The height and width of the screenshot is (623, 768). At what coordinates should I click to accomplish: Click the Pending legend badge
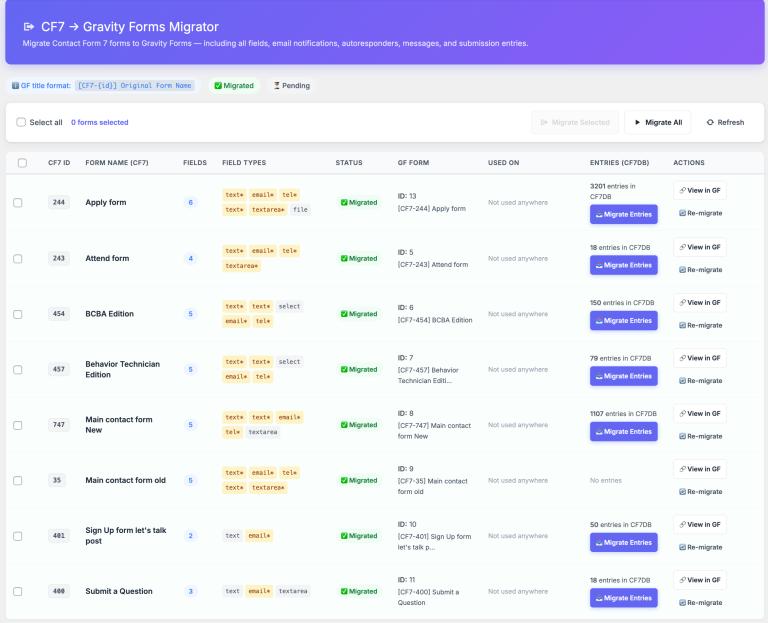point(291,86)
